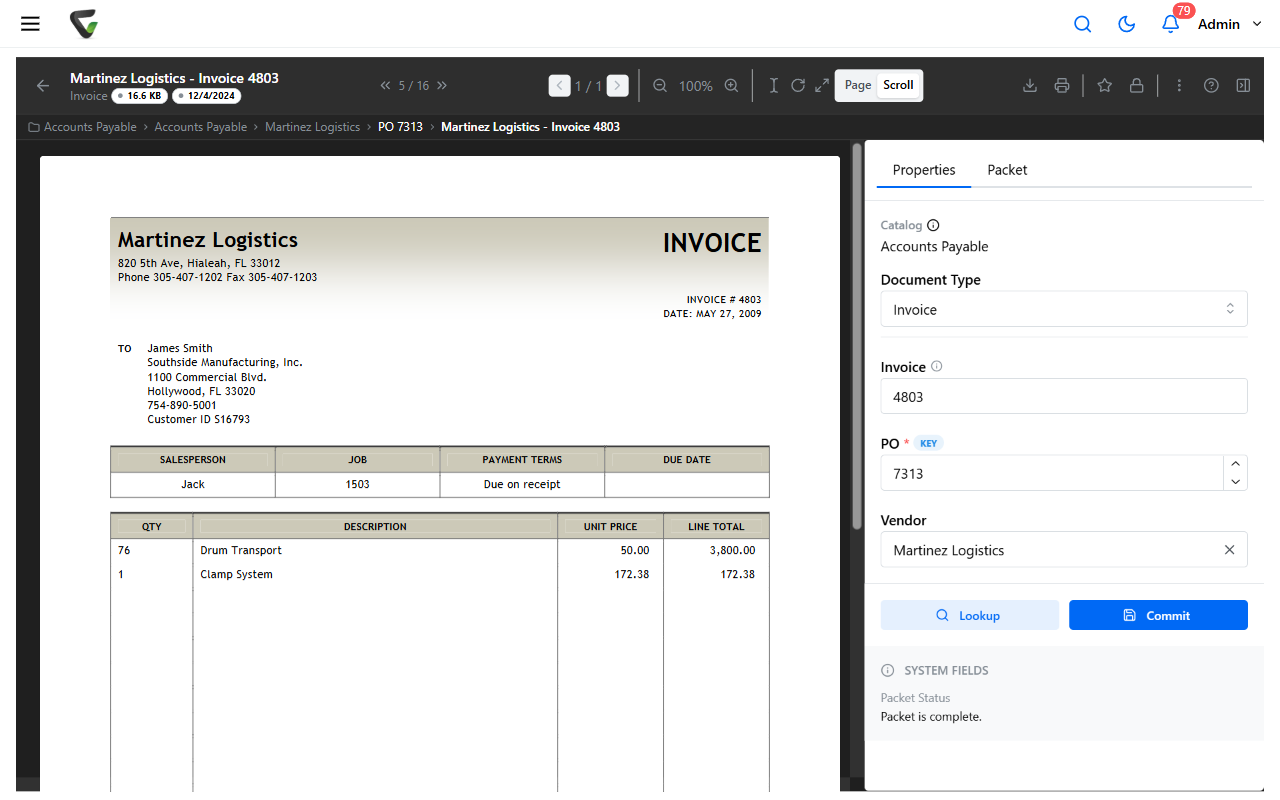This screenshot has height=800, width=1280.
Task: Switch viewer to Page mode
Action: (x=858, y=85)
